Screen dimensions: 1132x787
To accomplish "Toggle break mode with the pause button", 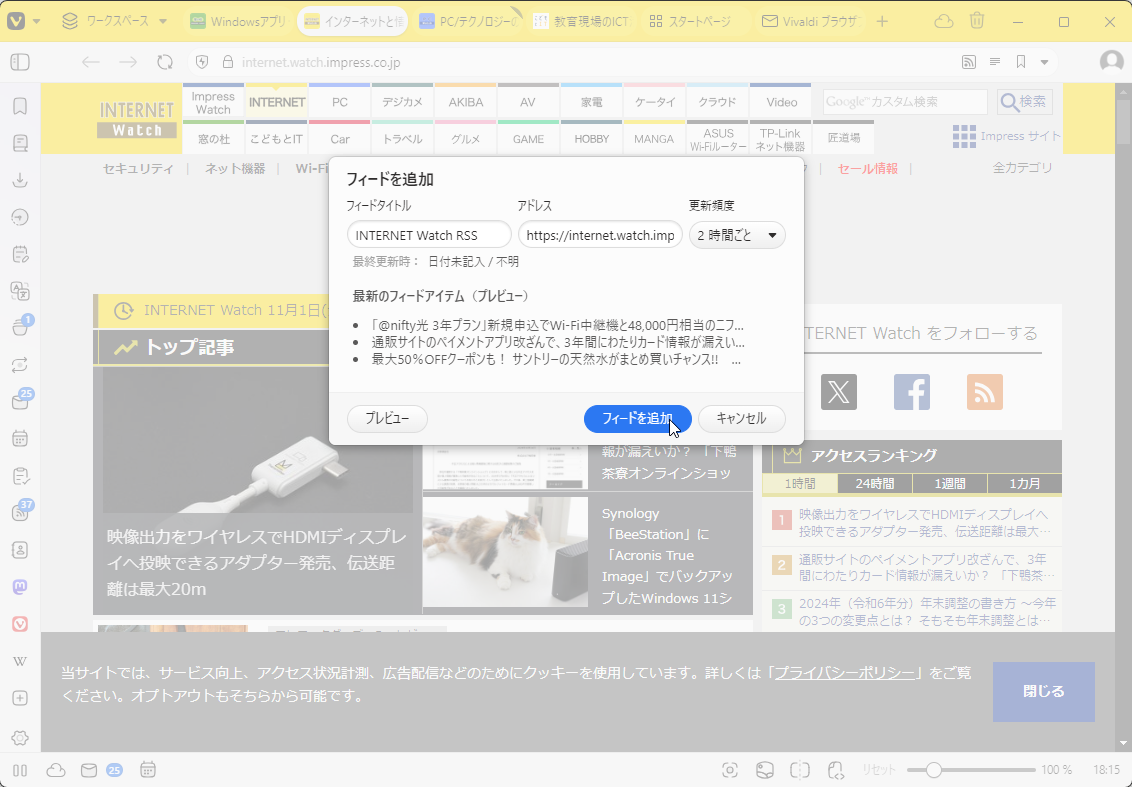I will [19, 770].
